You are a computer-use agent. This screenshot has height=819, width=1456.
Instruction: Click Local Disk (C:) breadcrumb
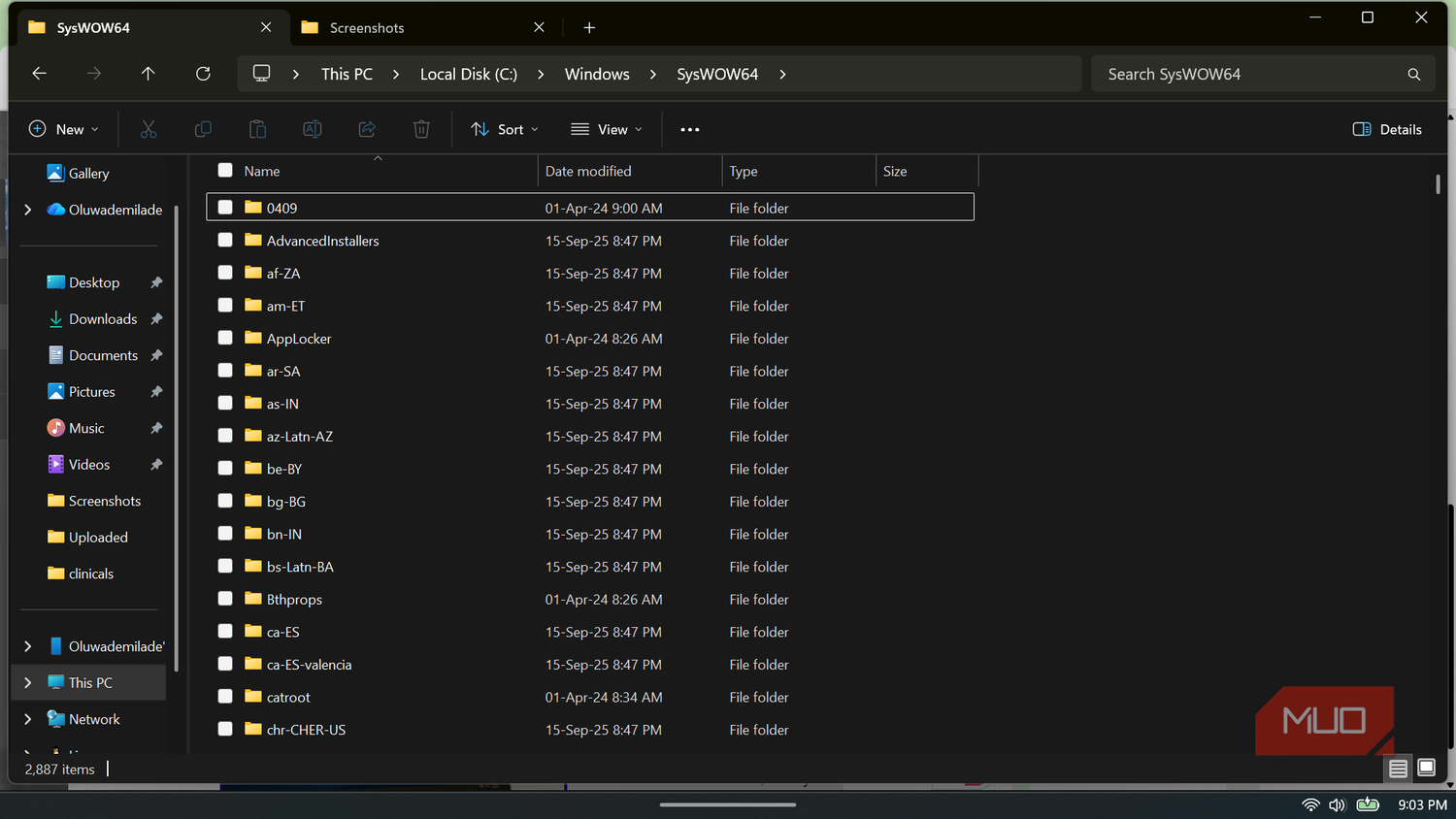[469, 75]
